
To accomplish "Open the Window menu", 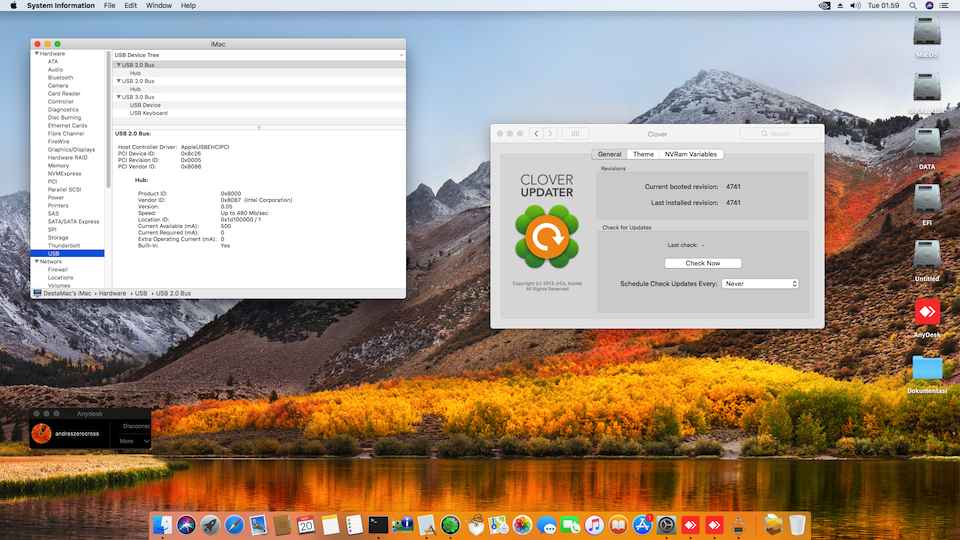I will [159, 6].
